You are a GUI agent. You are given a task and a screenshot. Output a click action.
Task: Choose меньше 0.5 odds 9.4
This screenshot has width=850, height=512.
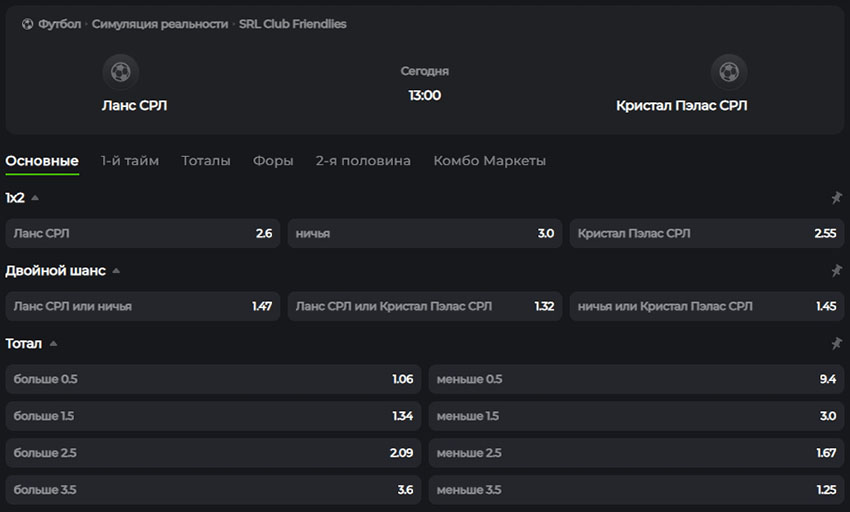[636, 379]
